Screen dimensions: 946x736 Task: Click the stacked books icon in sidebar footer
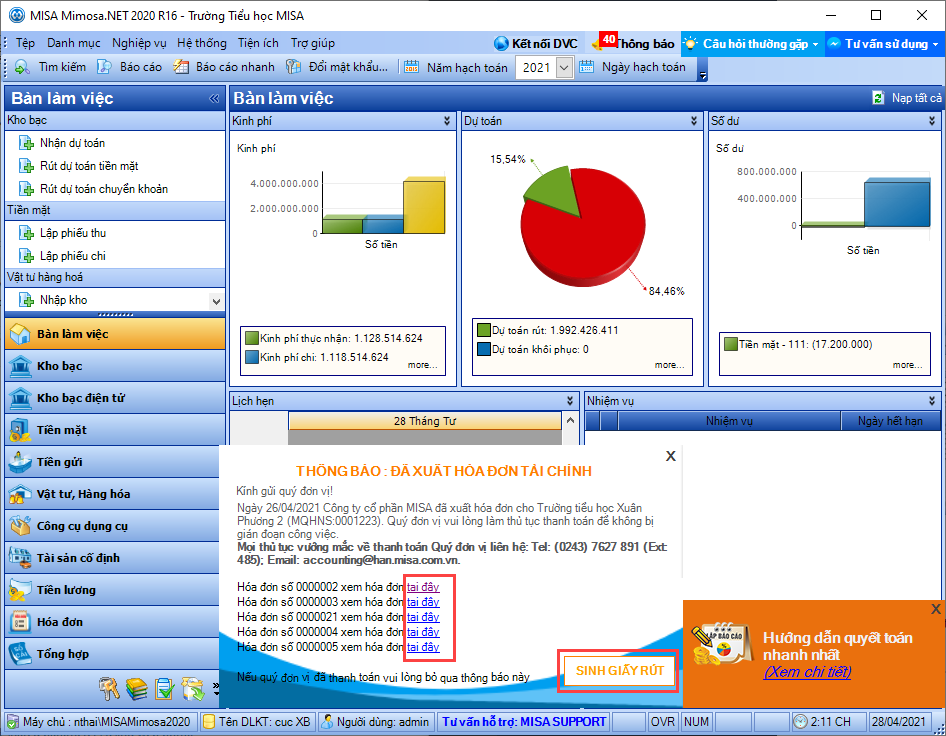[137, 688]
